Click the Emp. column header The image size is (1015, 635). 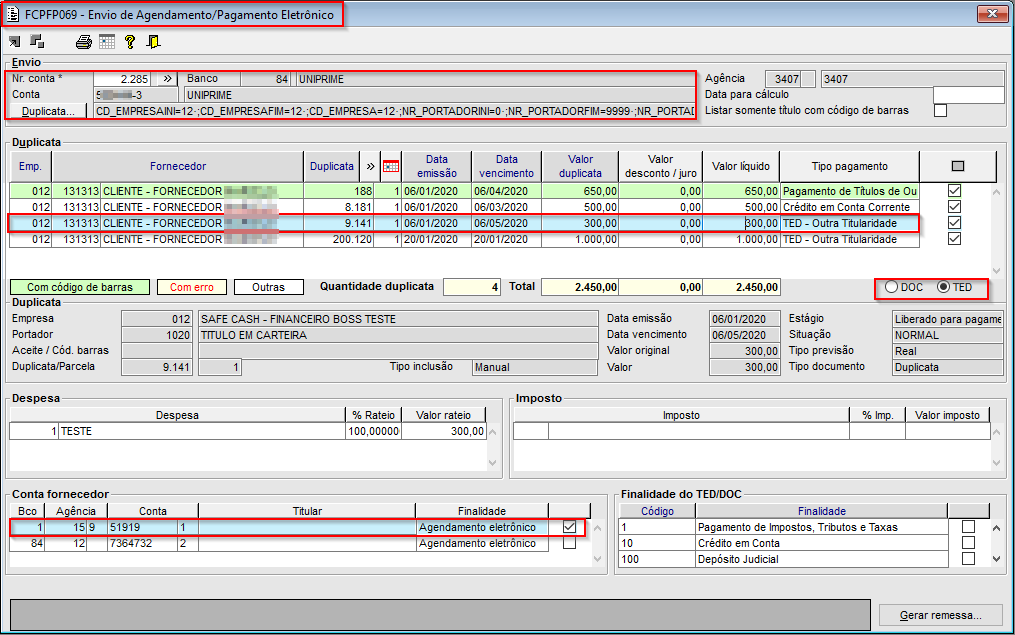30,166
